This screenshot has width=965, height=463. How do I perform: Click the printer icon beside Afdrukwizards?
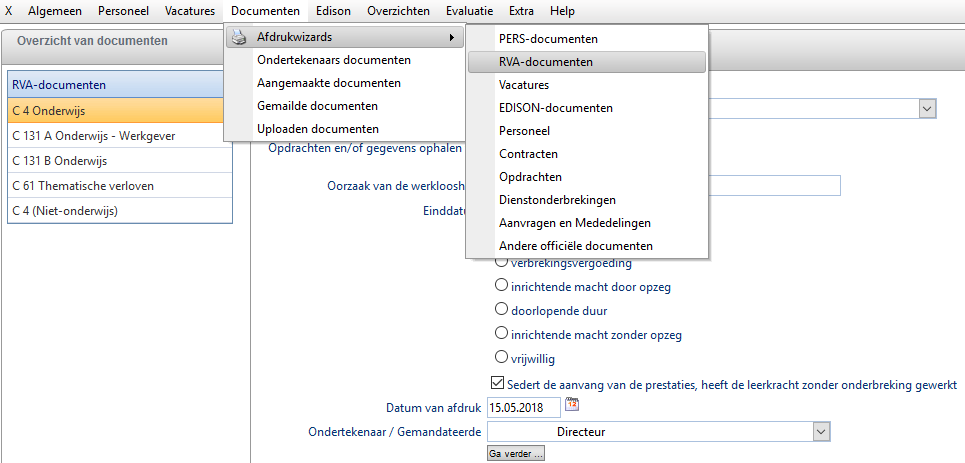click(239, 38)
